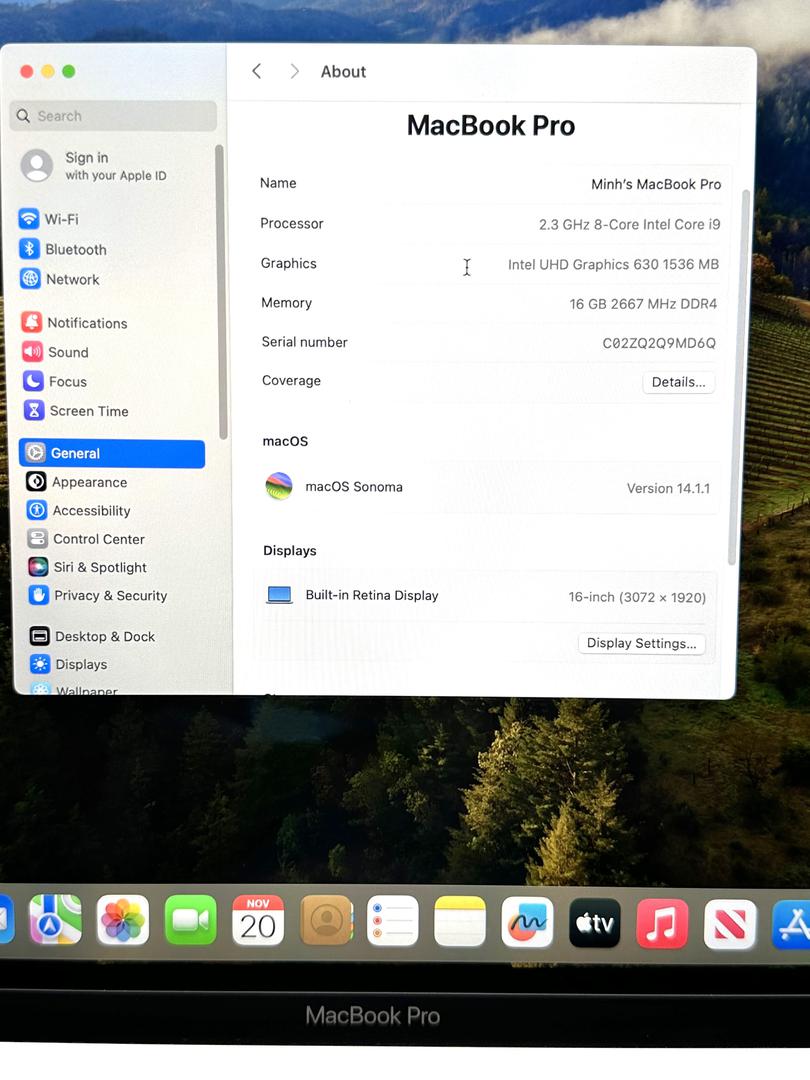Open Photos from the Dock

point(123,920)
